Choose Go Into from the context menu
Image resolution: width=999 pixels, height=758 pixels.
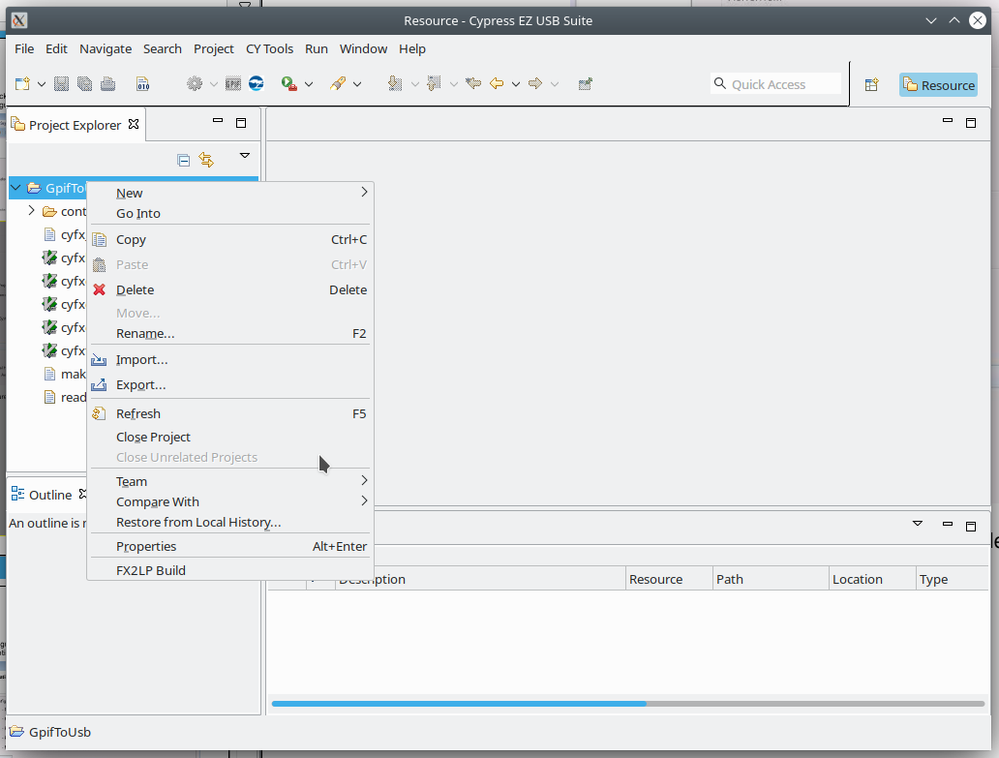(x=230, y=213)
